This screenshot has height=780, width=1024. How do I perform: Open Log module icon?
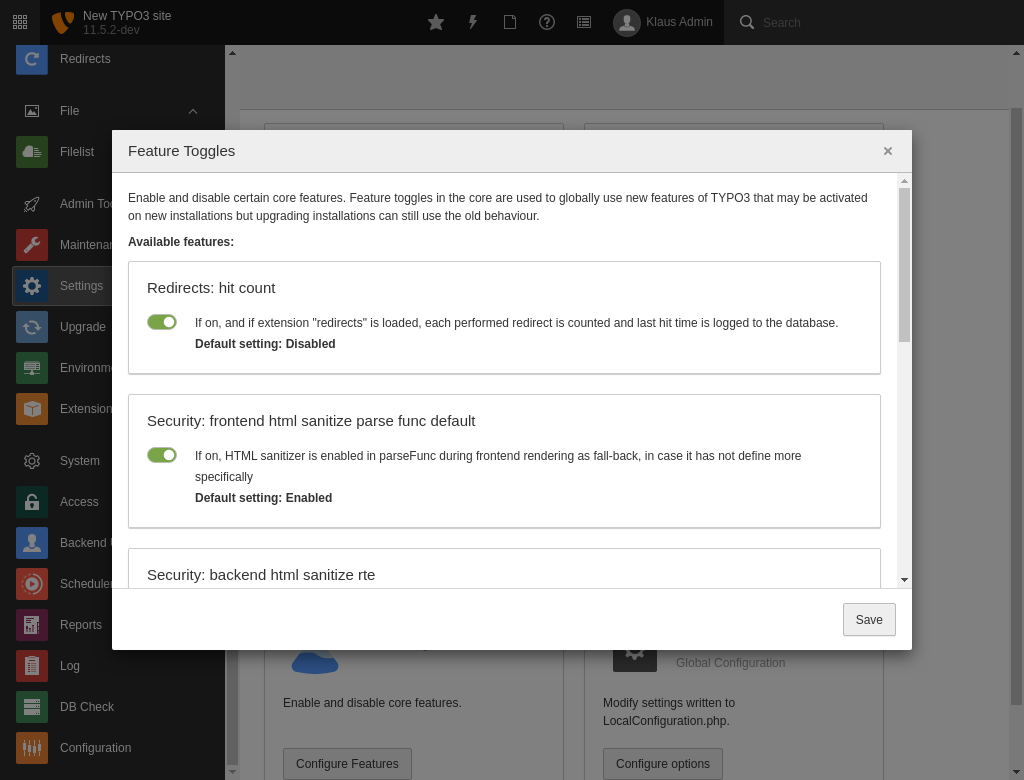click(x=32, y=666)
